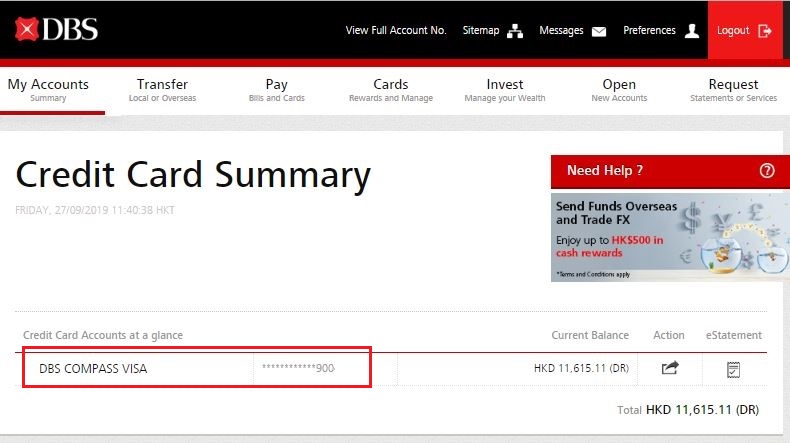The width and height of the screenshot is (790, 443).
Task: Open the Transfer menu
Action: pyautogui.click(x=162, y=90)
